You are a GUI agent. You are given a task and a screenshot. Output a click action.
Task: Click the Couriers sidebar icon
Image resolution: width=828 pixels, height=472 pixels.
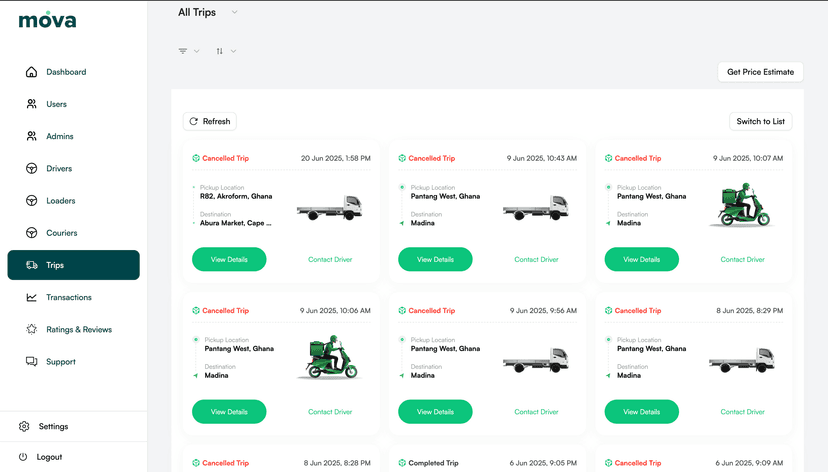click(x=32, y=233)
